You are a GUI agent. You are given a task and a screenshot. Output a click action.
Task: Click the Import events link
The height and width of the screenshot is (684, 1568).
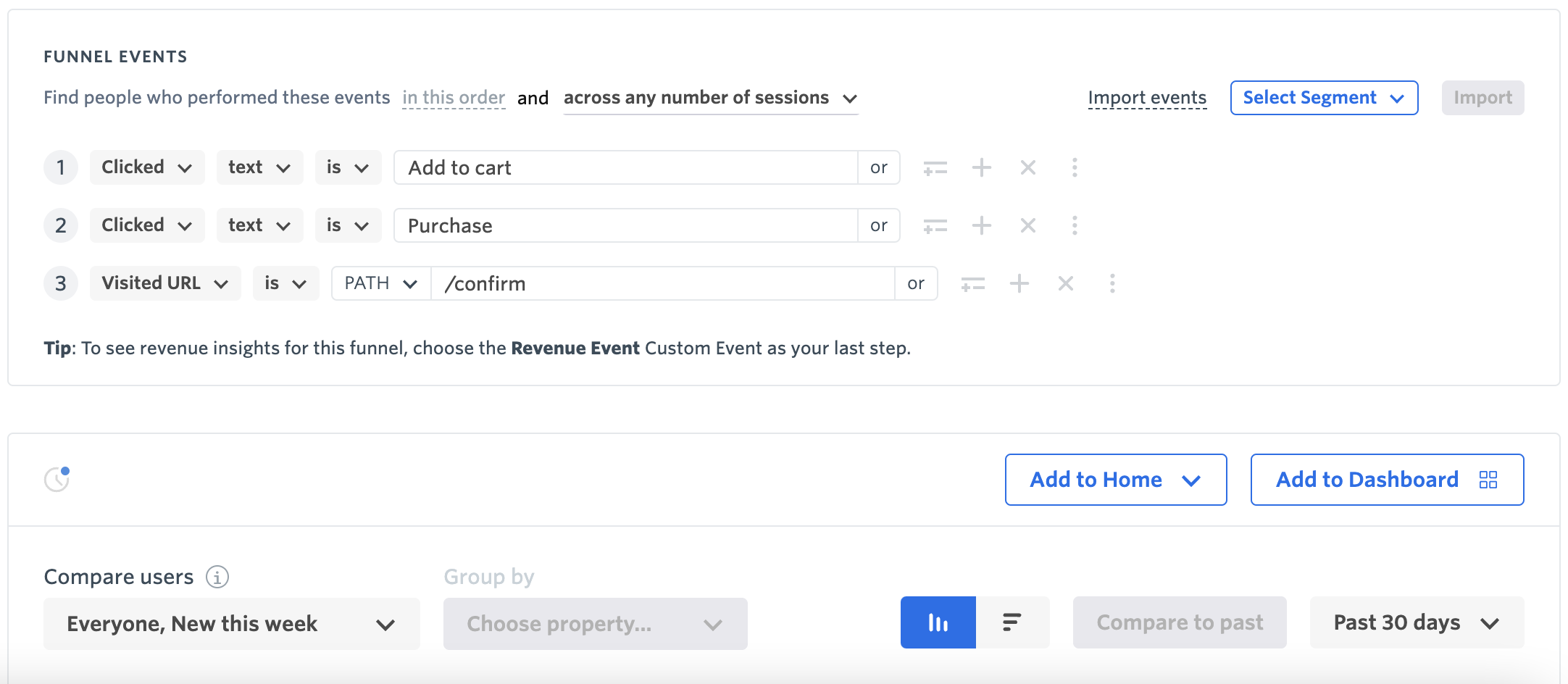[1146, 98]
